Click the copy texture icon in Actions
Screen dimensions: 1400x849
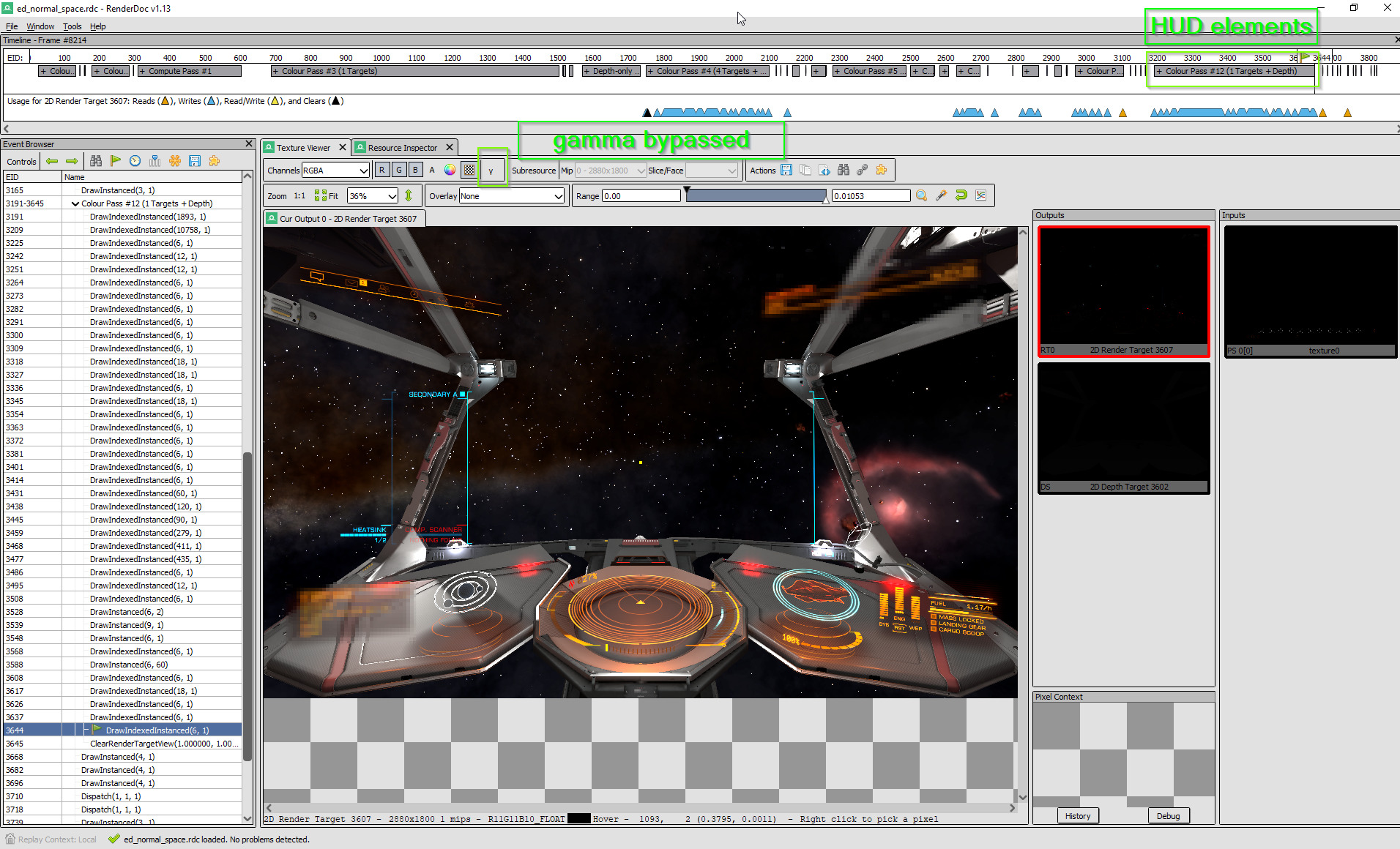[x=805, y=170]
